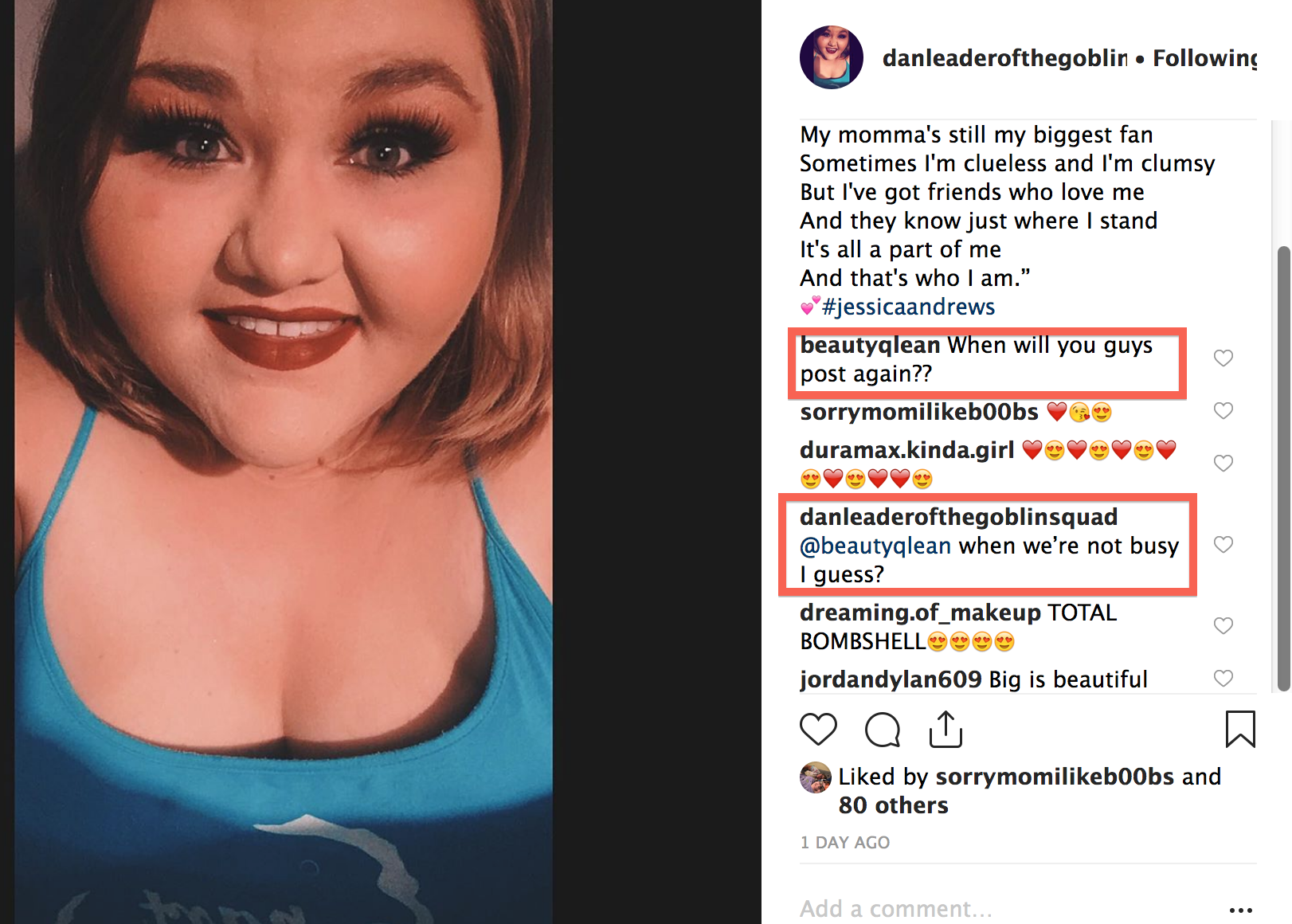Like the danleaderofthegoblinsquad reply comment

(1223, 545)
